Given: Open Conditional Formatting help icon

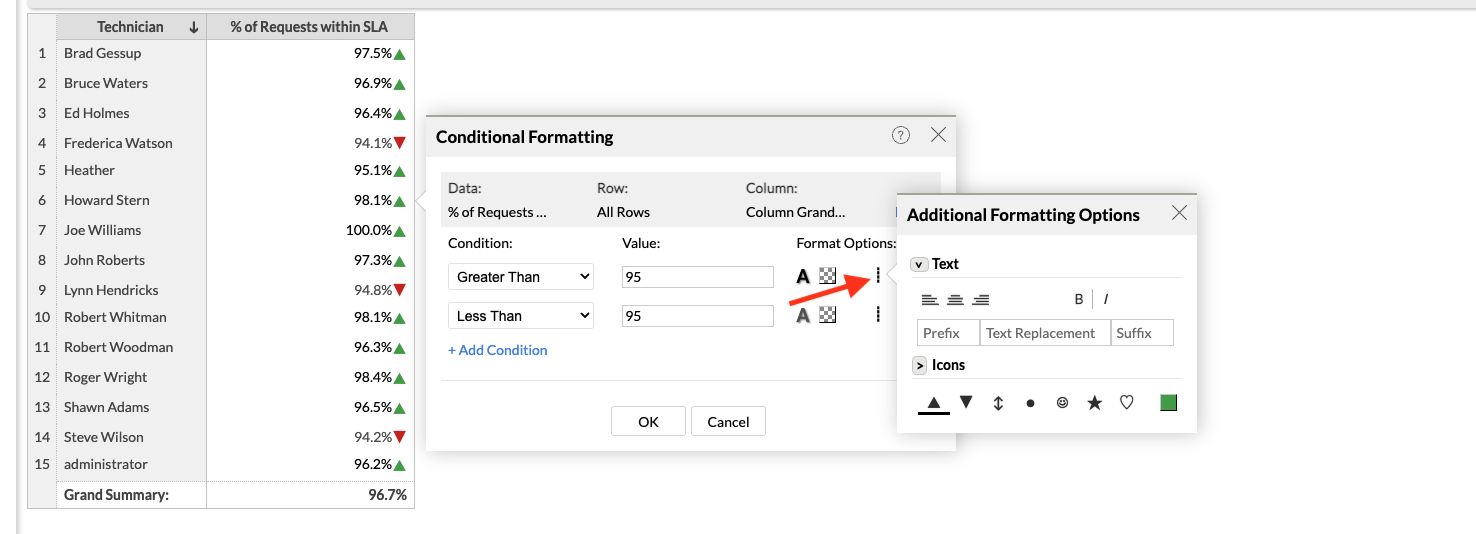Looking at the screenshot, I should coord(900,135).
